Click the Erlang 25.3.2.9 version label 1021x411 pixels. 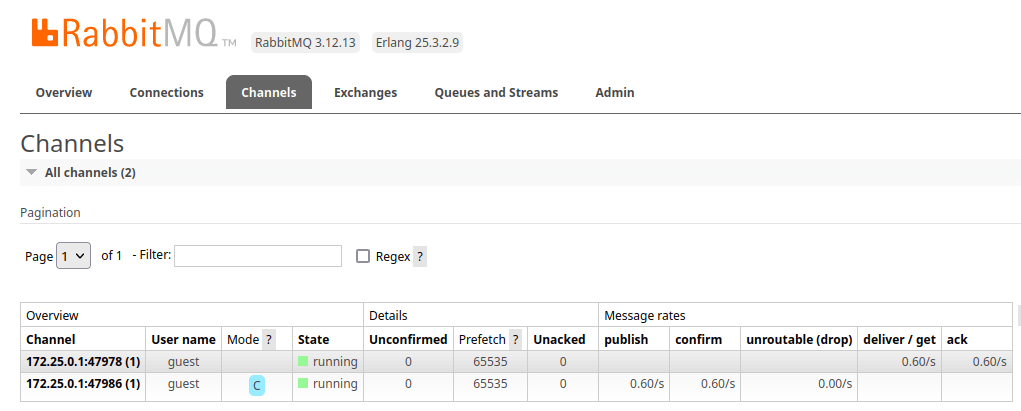point(417,43)
